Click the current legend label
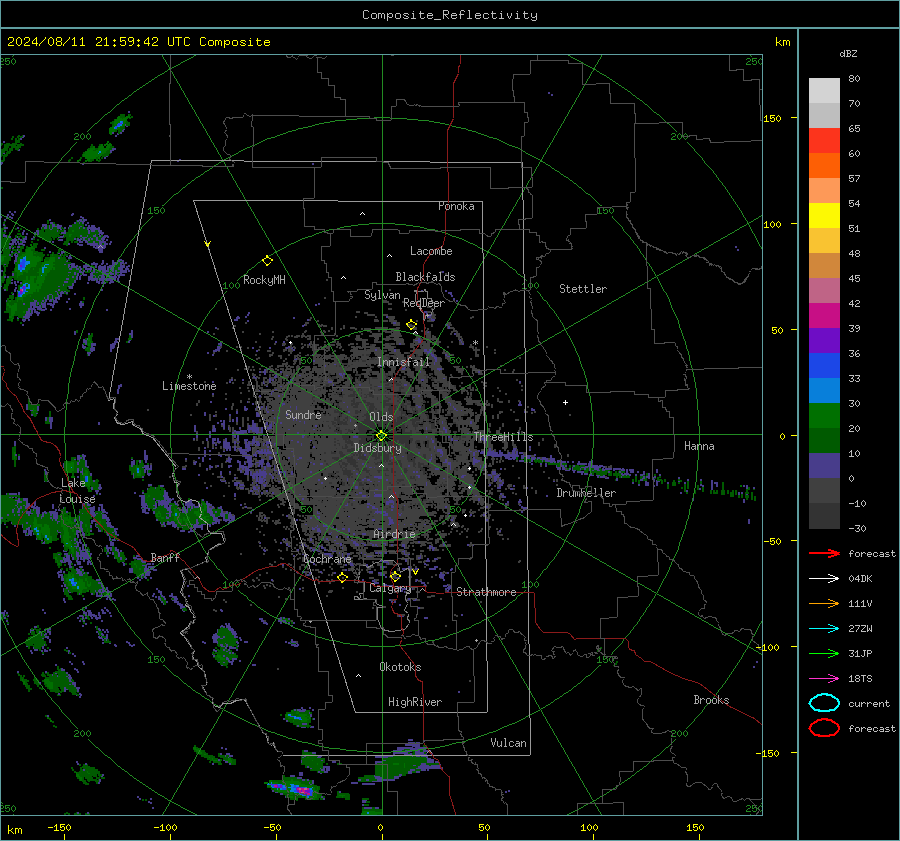Screen dimensions: 900x841 [x=869, y=703]
